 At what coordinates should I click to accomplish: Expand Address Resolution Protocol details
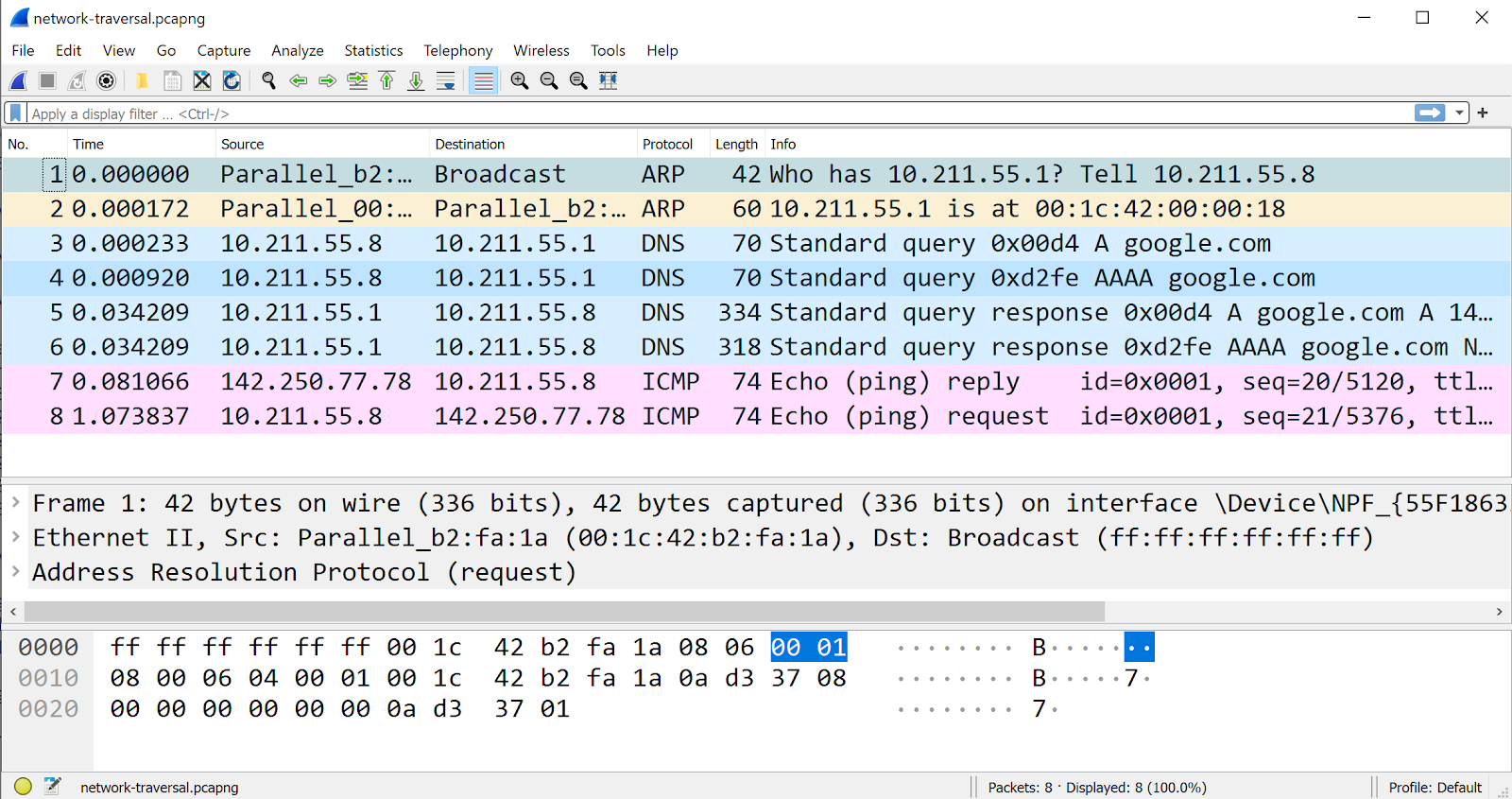16,572
